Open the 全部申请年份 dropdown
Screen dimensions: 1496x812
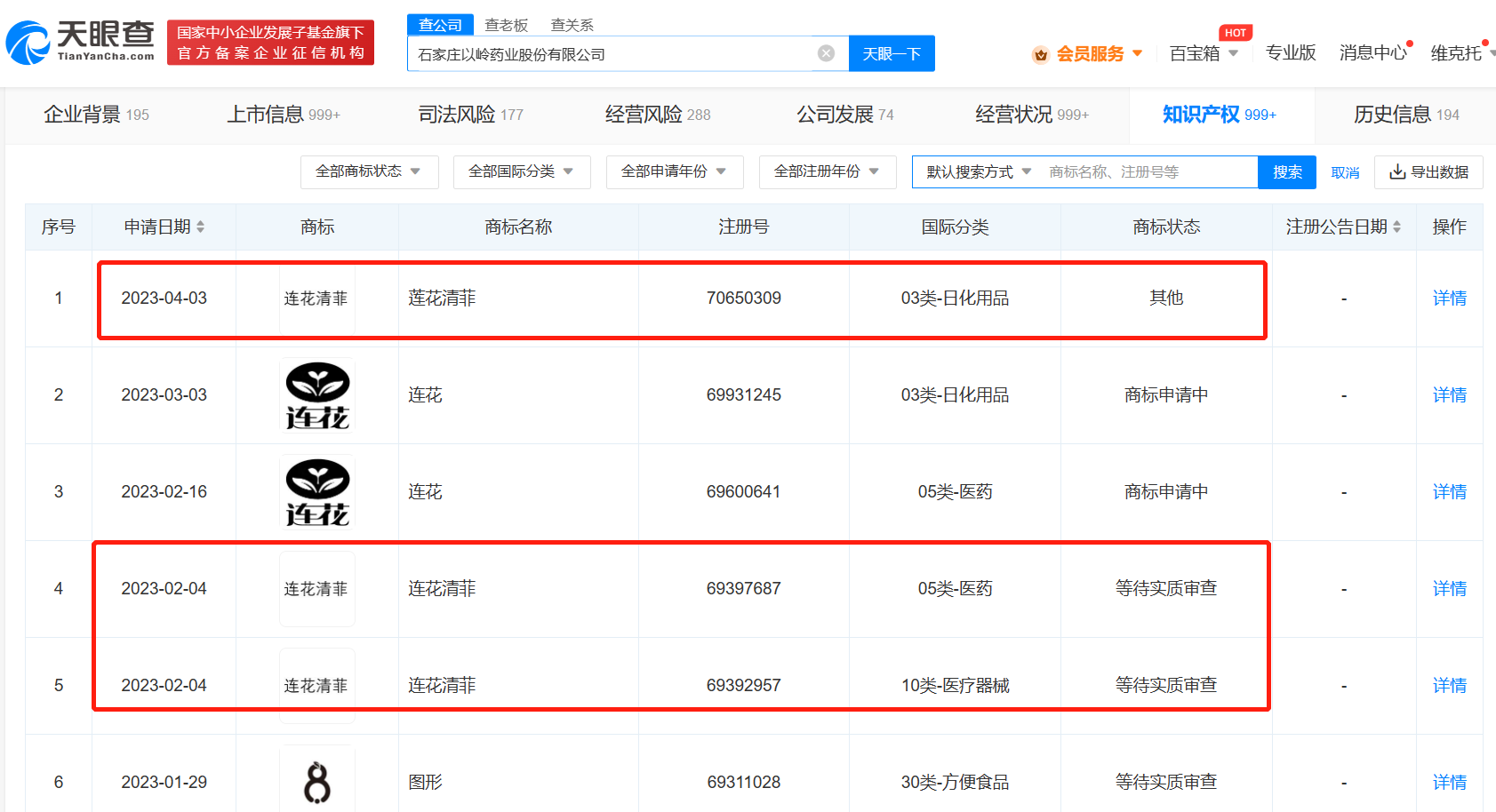(675, 171)
